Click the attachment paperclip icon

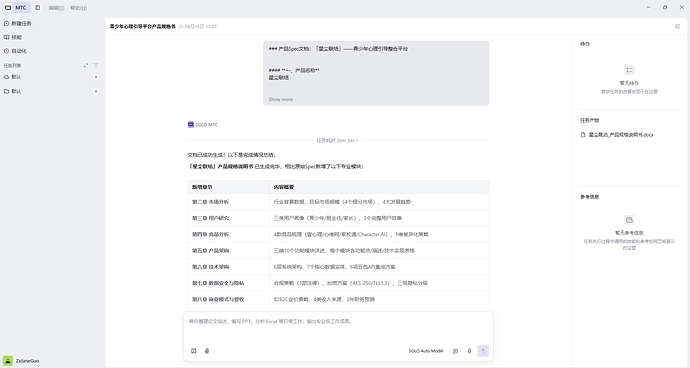pyautogui.click(x=207, y=351)
